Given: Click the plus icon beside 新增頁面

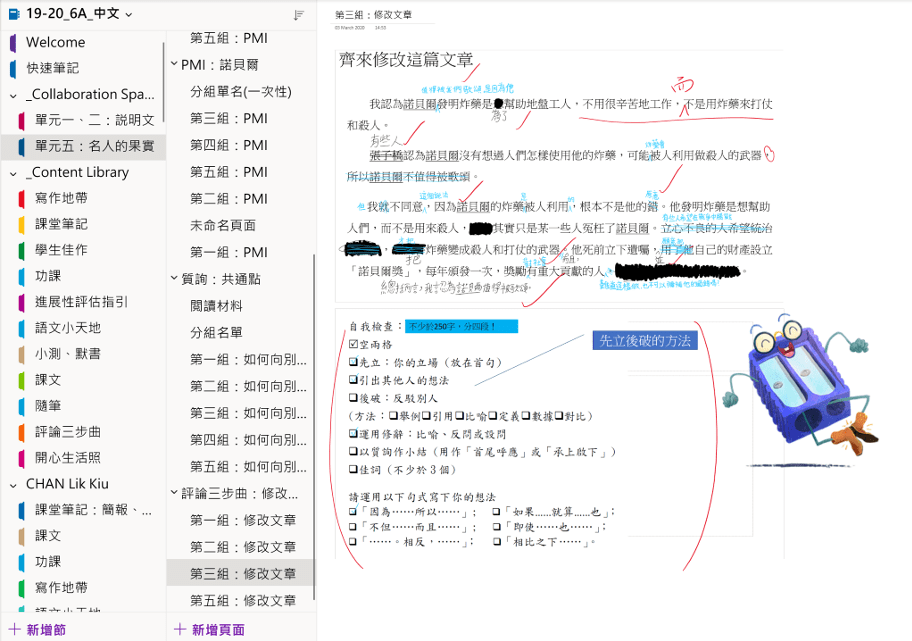Looking at the screenshot, I should (180, 629).
